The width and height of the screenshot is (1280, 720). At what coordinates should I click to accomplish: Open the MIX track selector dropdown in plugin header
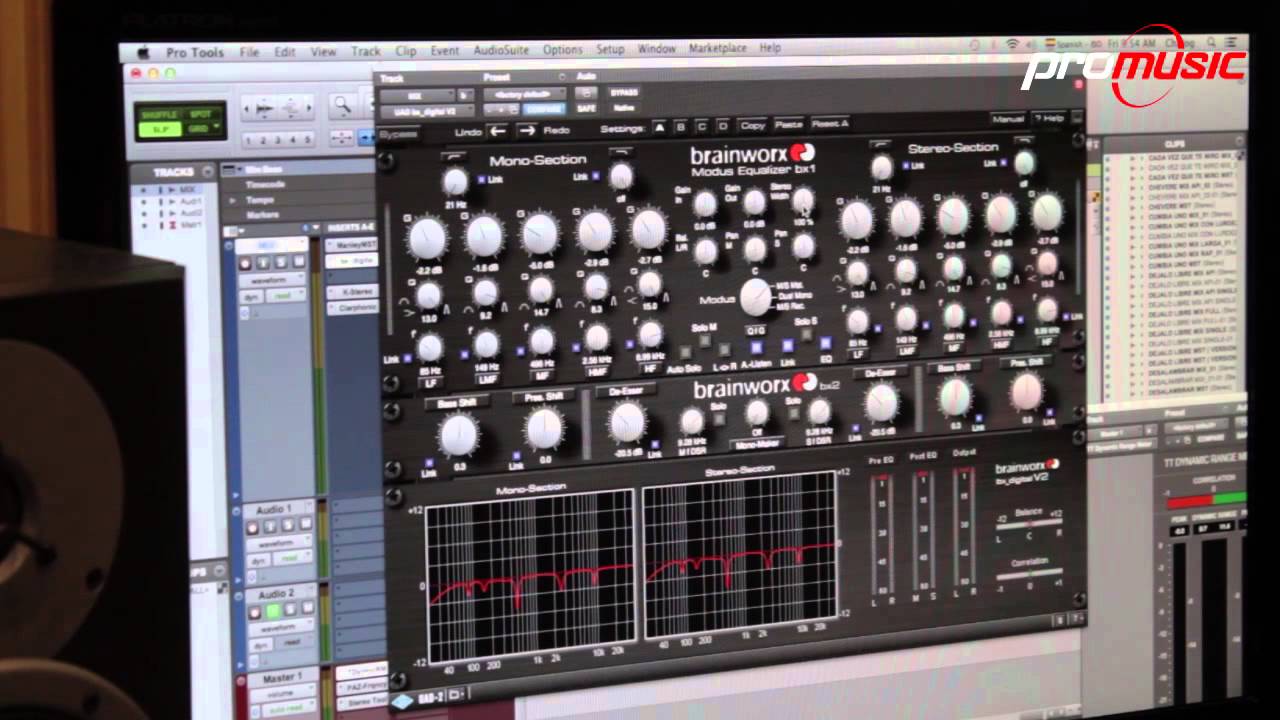coord(416,95)
